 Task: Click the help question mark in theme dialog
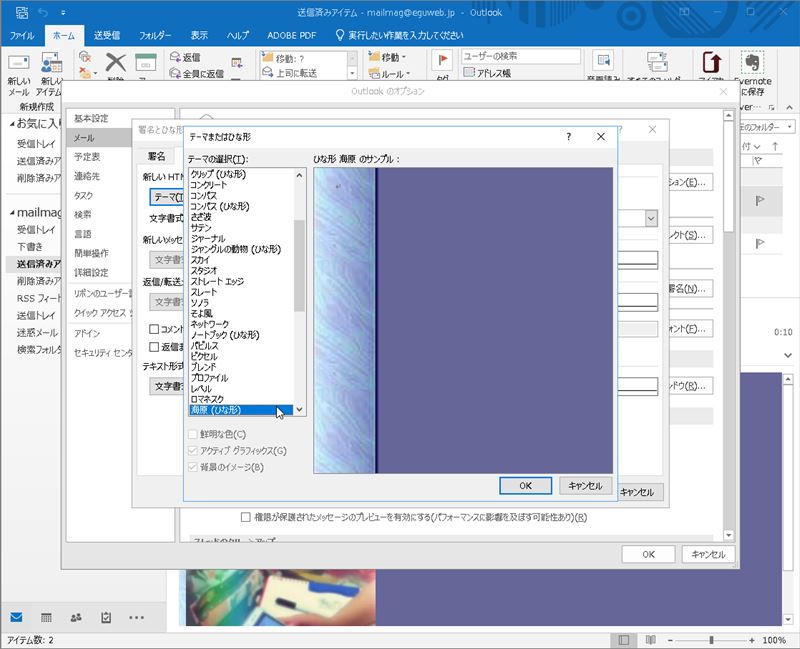pyautogui.click(x=568, y=136)
